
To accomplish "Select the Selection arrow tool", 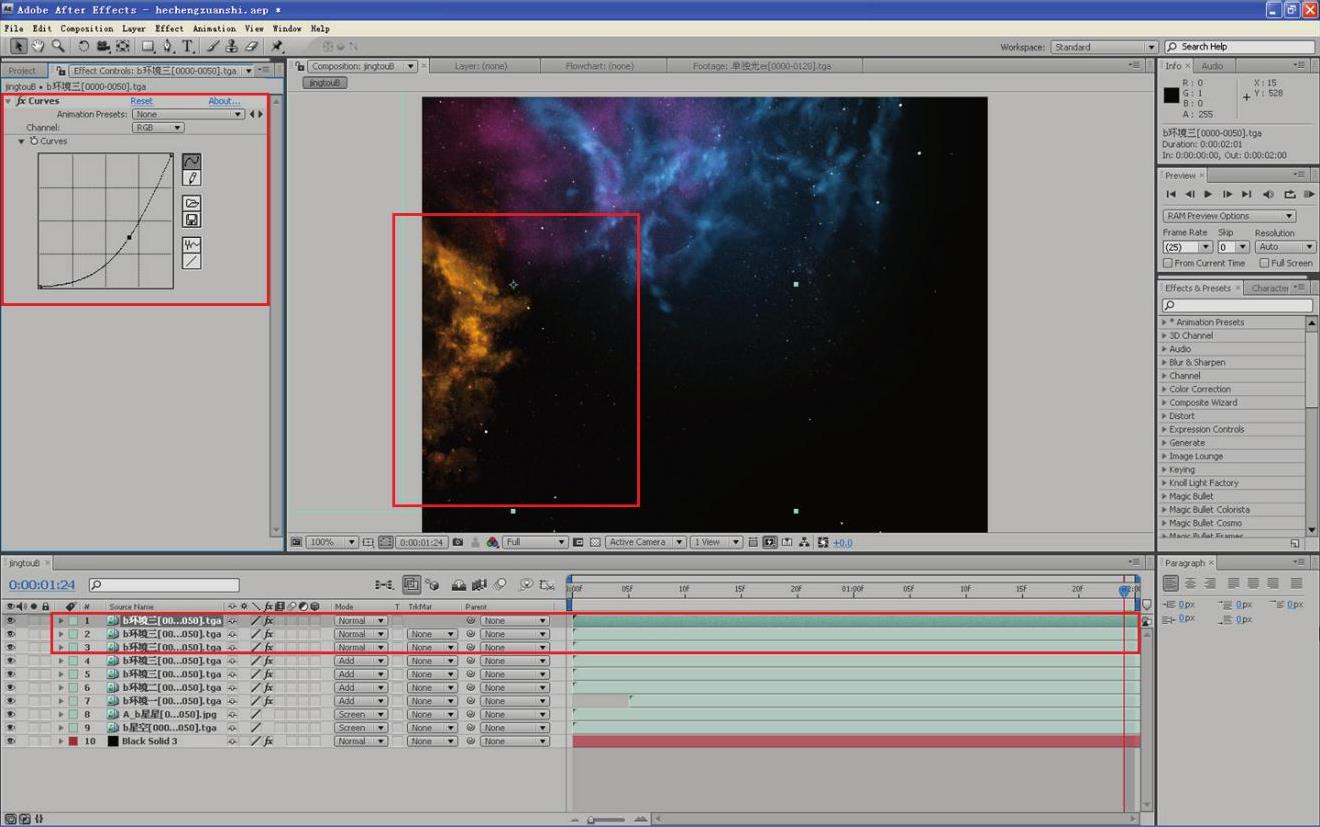I will point(18,46).
